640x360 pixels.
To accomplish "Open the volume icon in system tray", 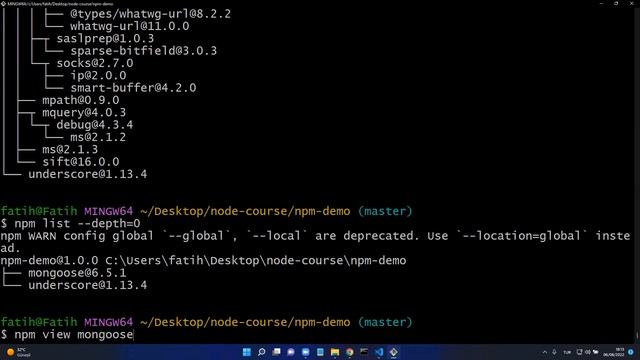I will pos(588,352).
